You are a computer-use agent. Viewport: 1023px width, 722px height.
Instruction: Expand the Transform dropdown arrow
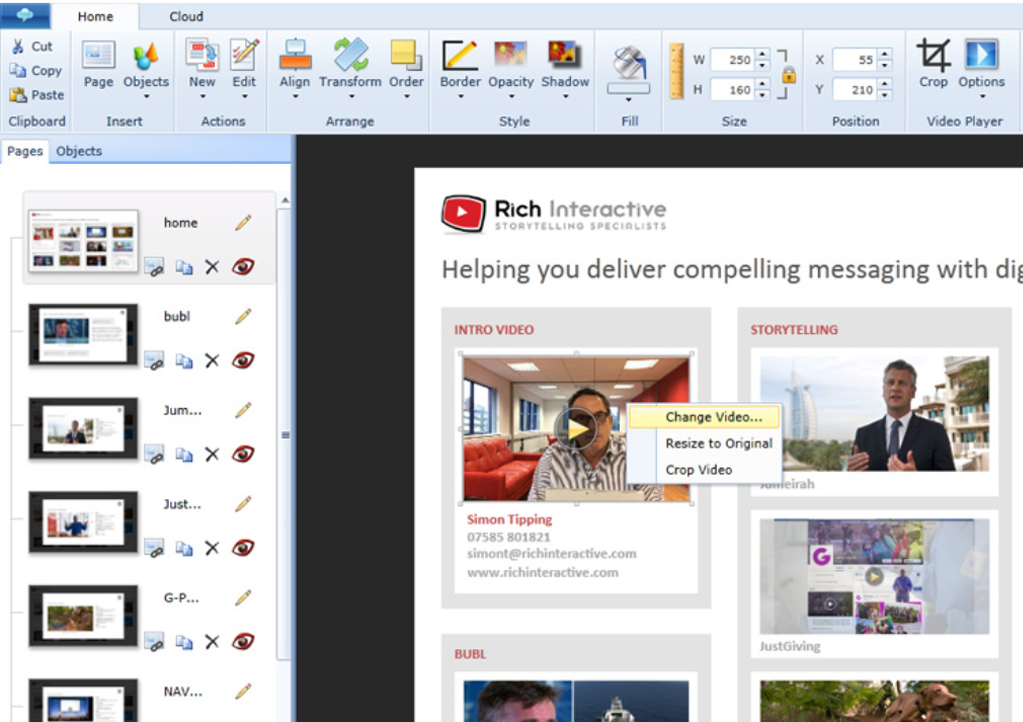[351, 97]
